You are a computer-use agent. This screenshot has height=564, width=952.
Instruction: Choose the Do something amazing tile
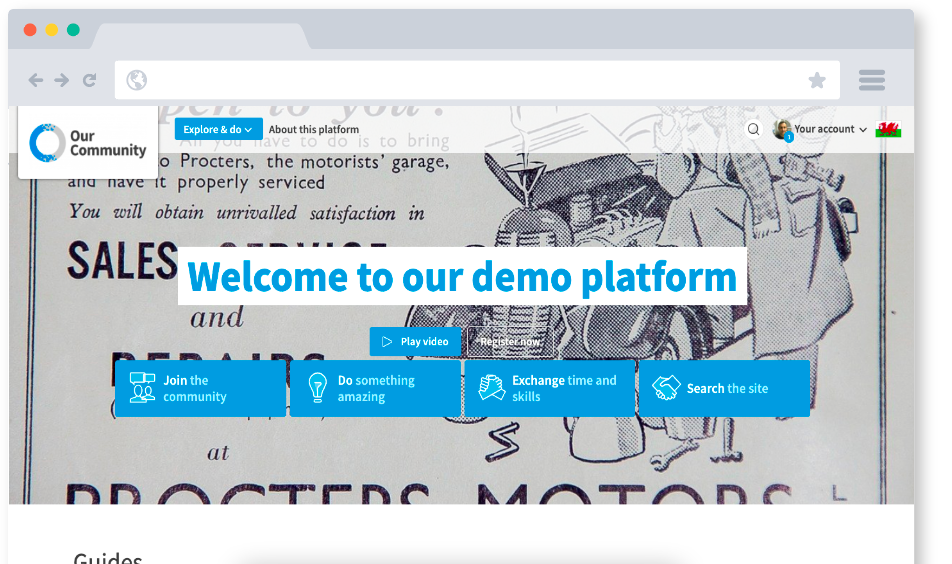(x=375, y=388)
